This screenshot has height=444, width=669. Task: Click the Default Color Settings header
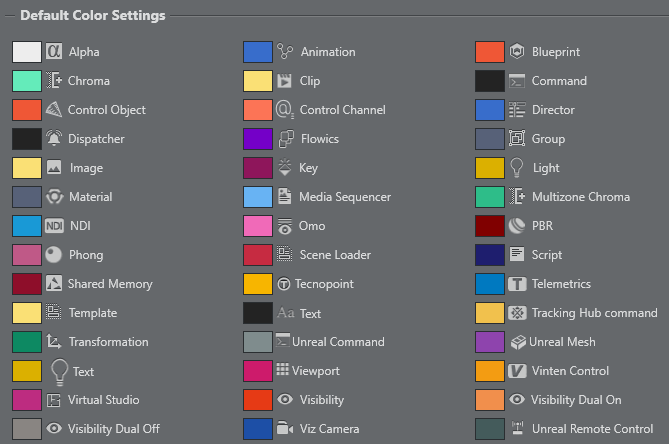click(93, 16)
